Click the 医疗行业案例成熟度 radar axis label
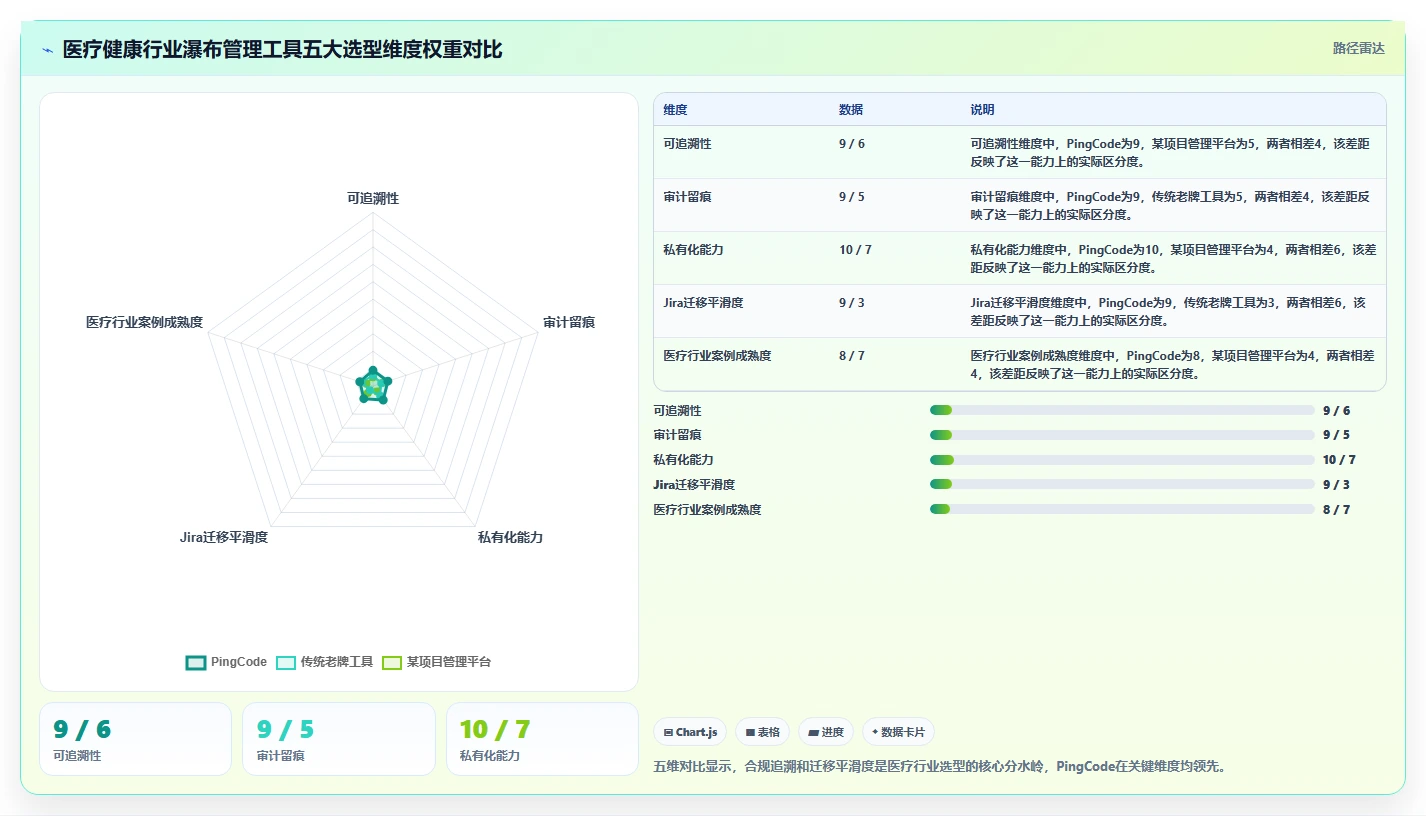This screenshot has width=1426, height=816. 144,322
